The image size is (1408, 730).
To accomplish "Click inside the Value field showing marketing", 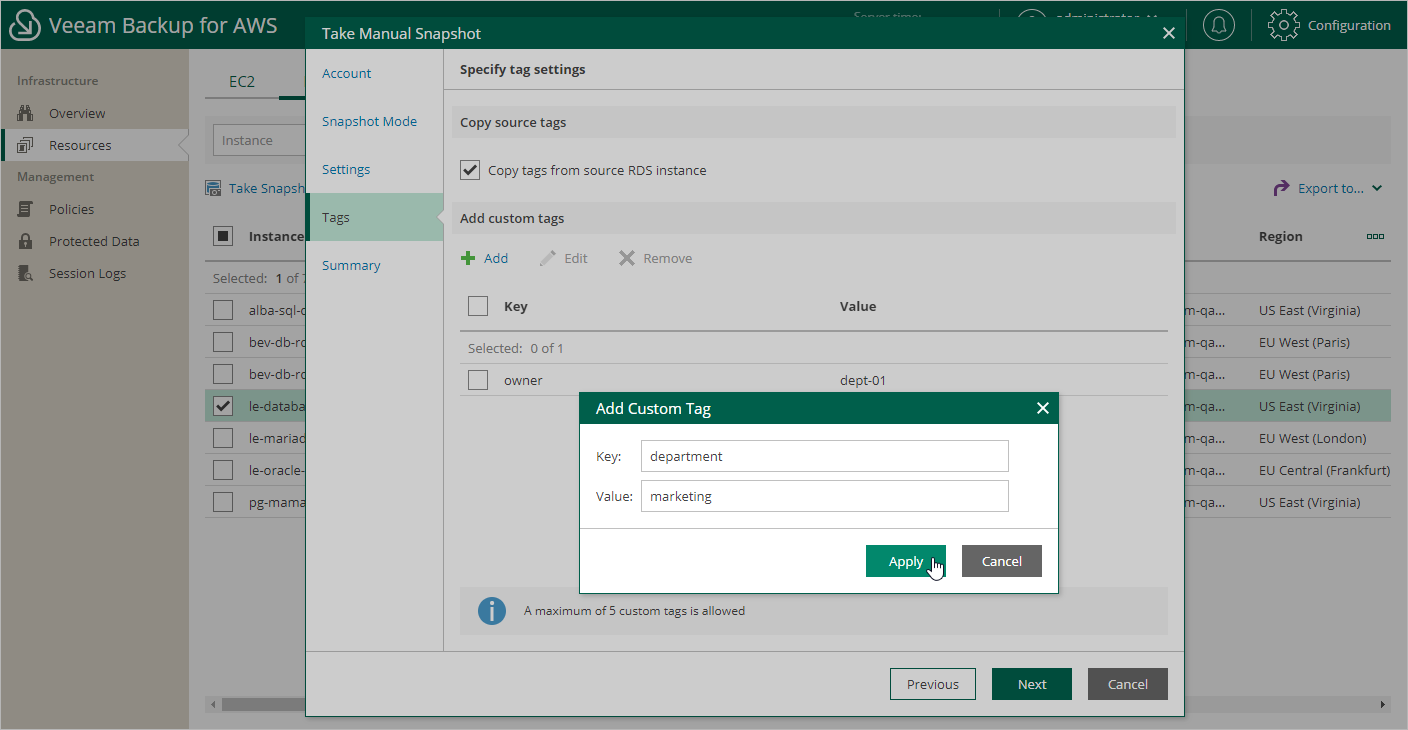I will pos(824,496).
